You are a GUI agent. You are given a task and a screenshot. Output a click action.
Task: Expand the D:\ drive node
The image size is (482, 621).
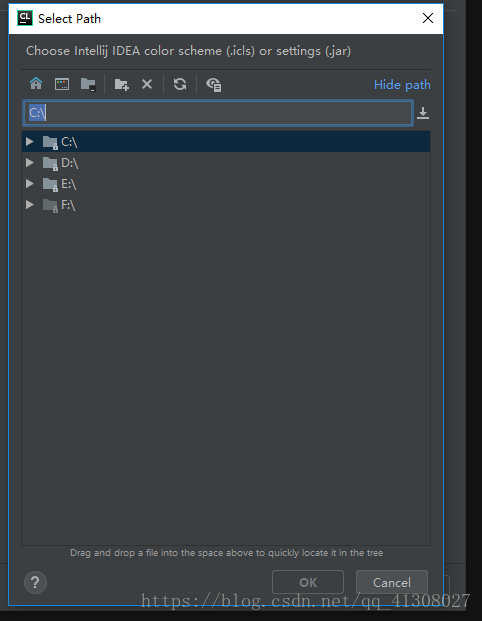click(29, 162)
